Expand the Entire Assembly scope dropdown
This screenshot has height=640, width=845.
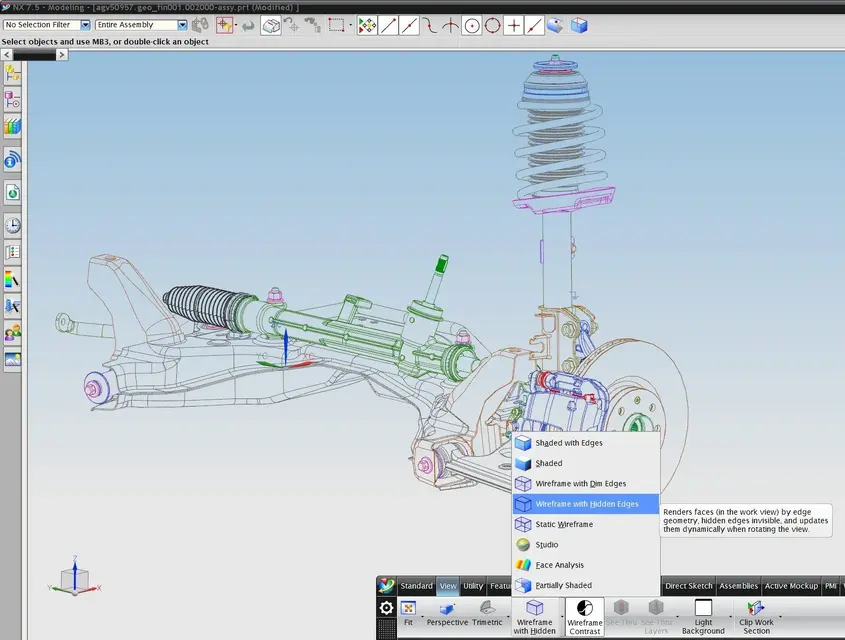click(182, 25)
